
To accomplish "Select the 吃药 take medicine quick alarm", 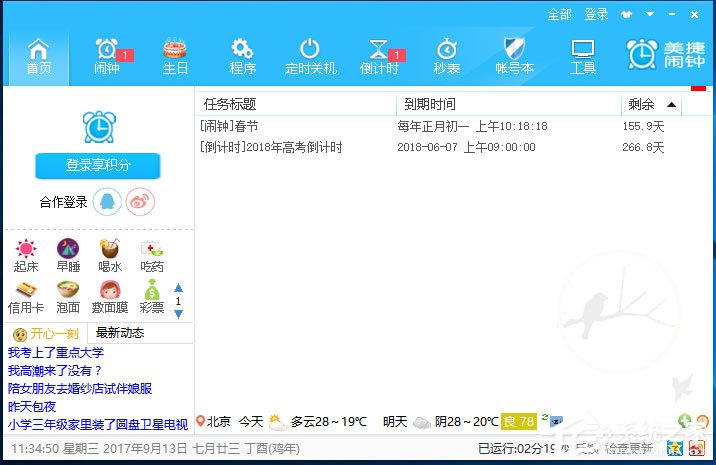I will [152, 256].
